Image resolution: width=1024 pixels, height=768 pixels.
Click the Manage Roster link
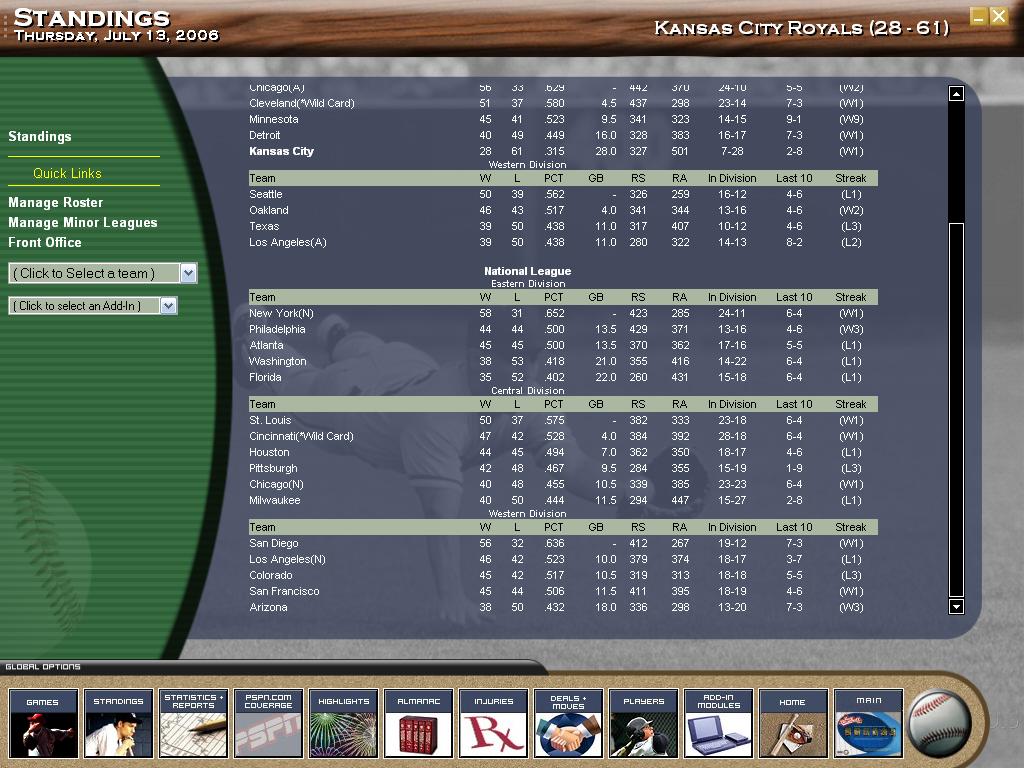pyautogui.click(x=56, y=202)
